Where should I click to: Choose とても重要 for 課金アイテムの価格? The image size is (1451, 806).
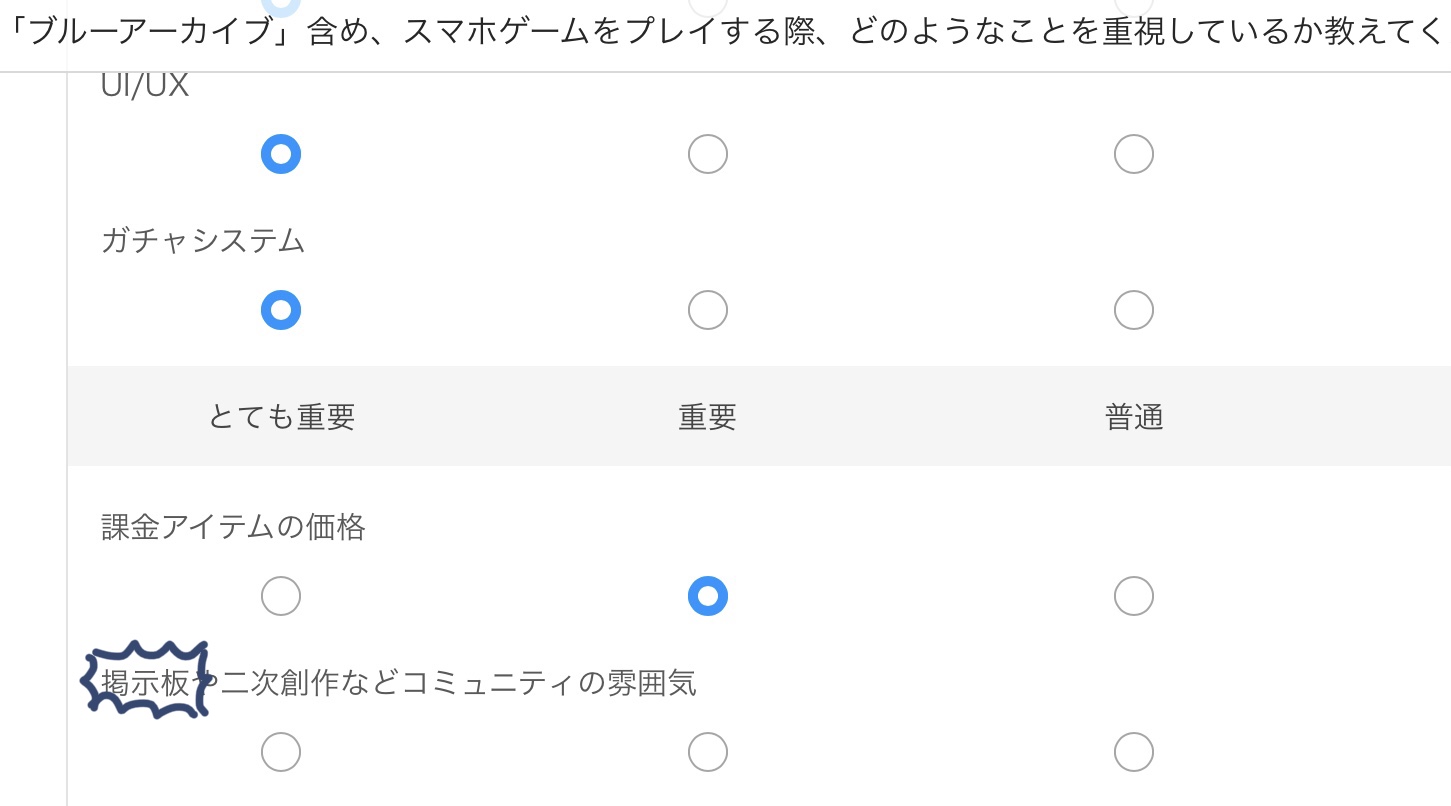(x=281, y=596)
